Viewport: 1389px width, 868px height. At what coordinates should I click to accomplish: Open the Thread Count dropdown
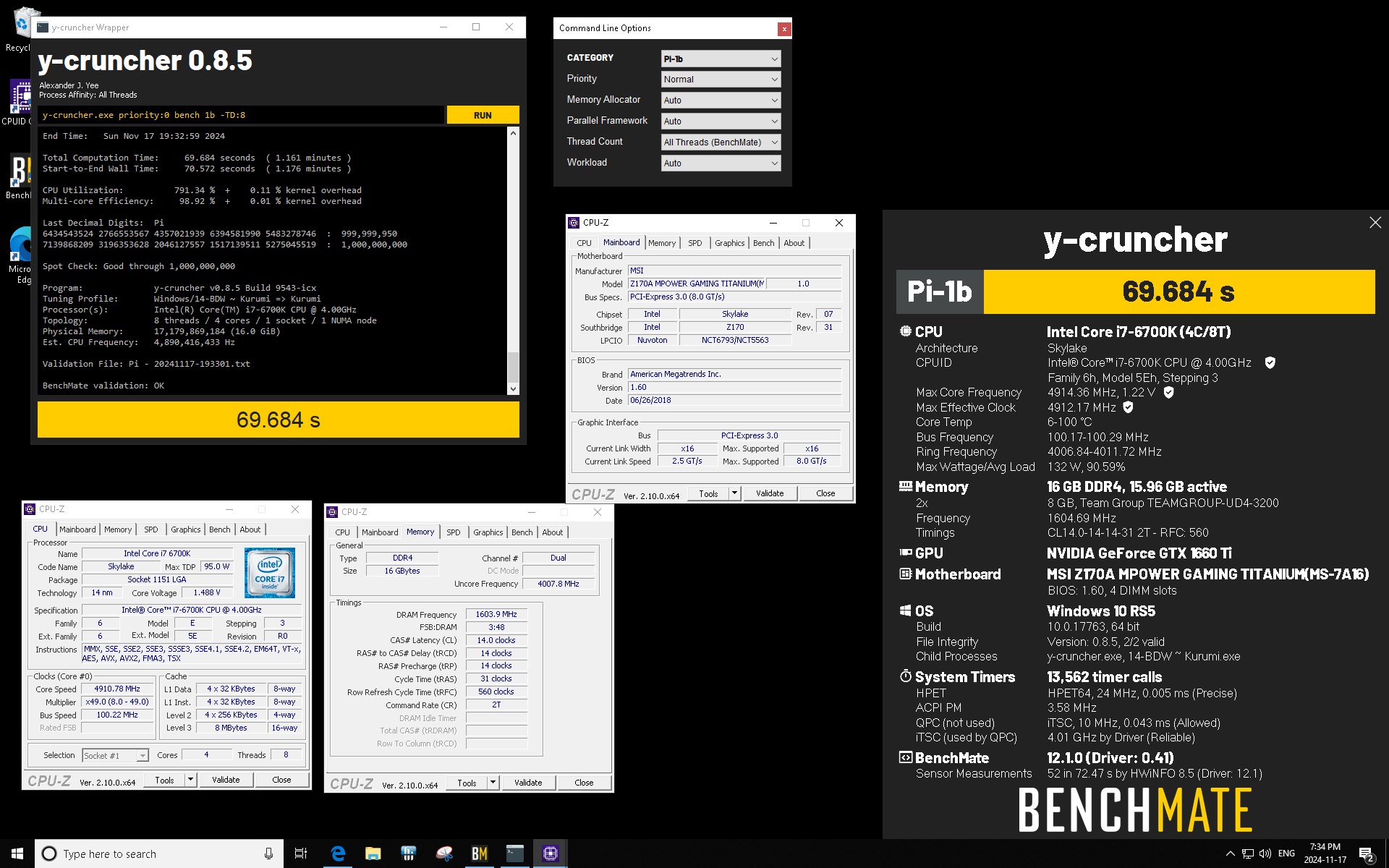(x=721, y=142)
